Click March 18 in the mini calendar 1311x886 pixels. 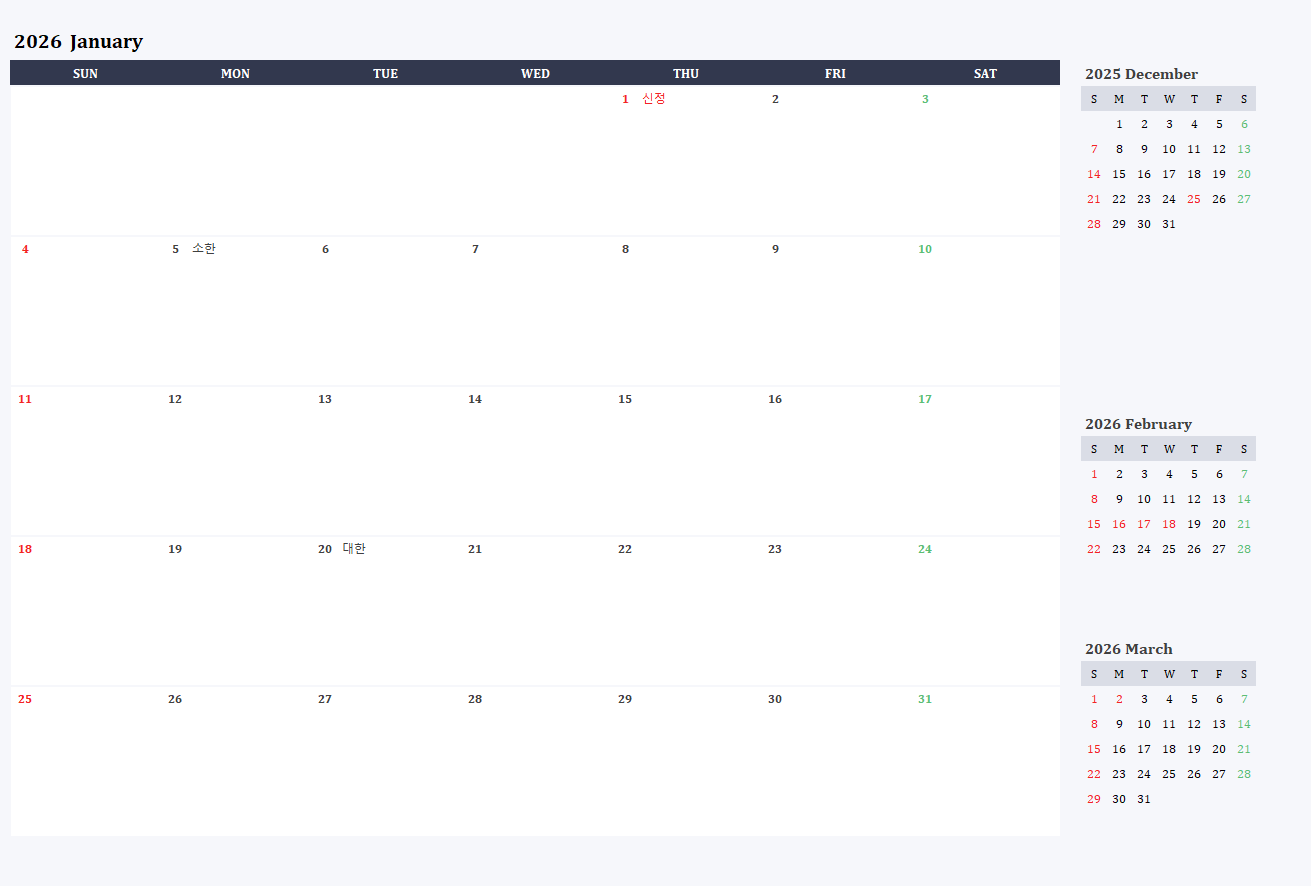click(1169, 749)
